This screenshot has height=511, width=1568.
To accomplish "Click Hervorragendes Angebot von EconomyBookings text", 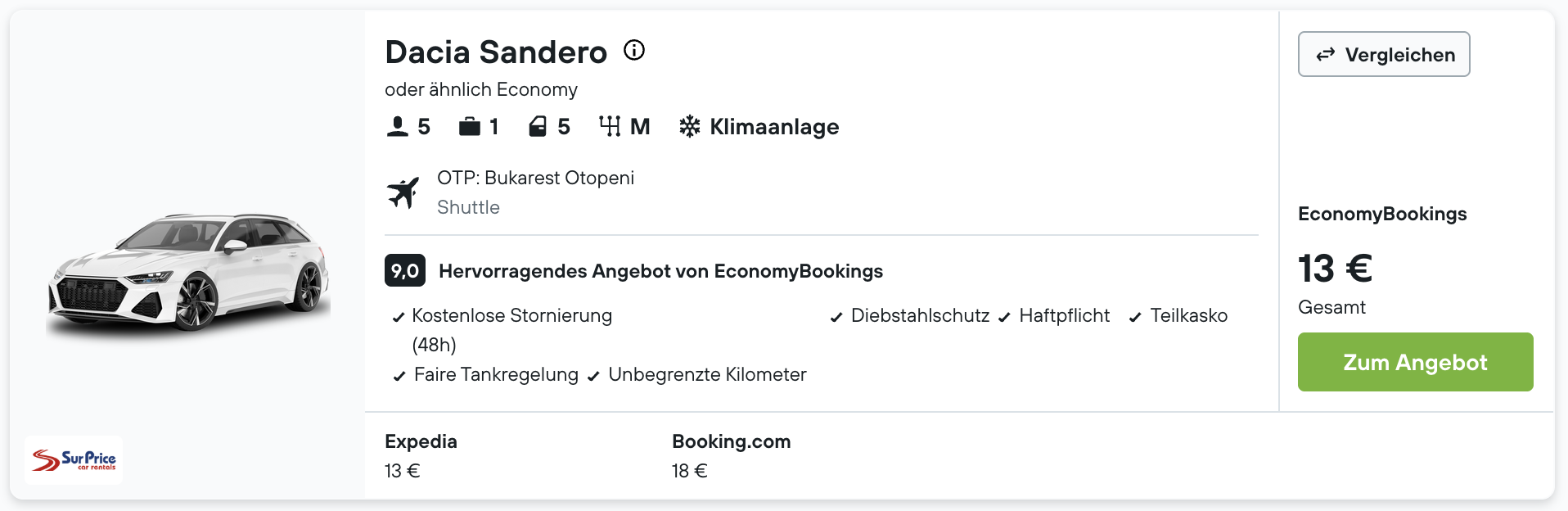I will click(x=661, y=271).
